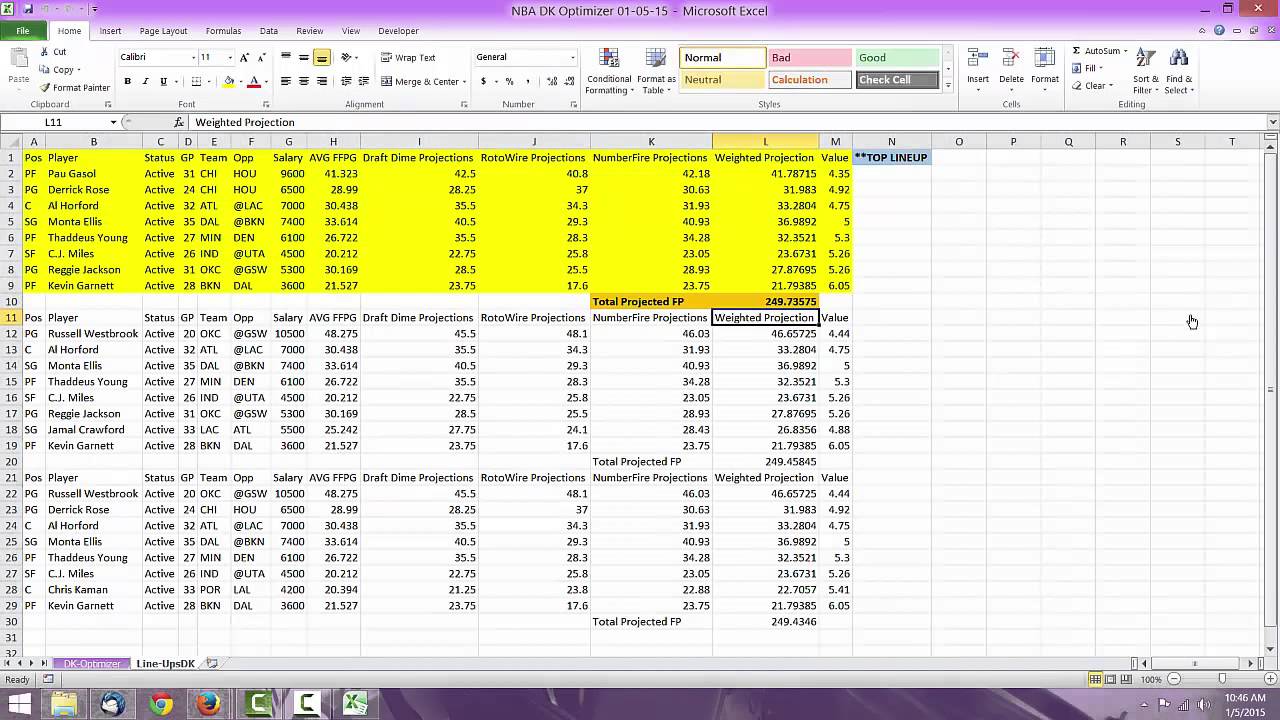Apply yellow fill color
The image size is (1280, 720).
pos(229,81)
